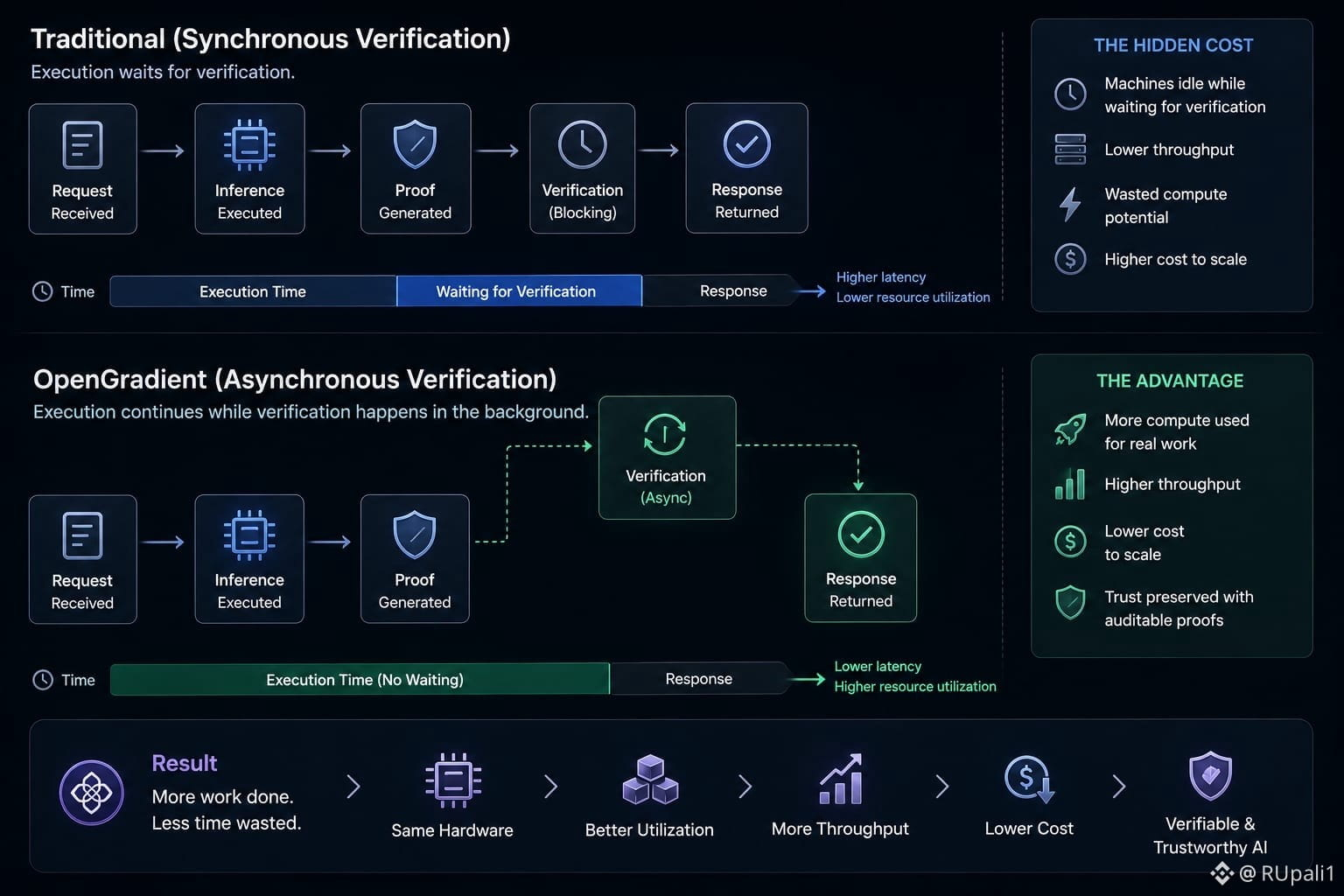Viewport: 1344px width, 896px height.
Task: Click the chip icon in OpenGradient's Inference Executed box
Action: click(249, 535)
